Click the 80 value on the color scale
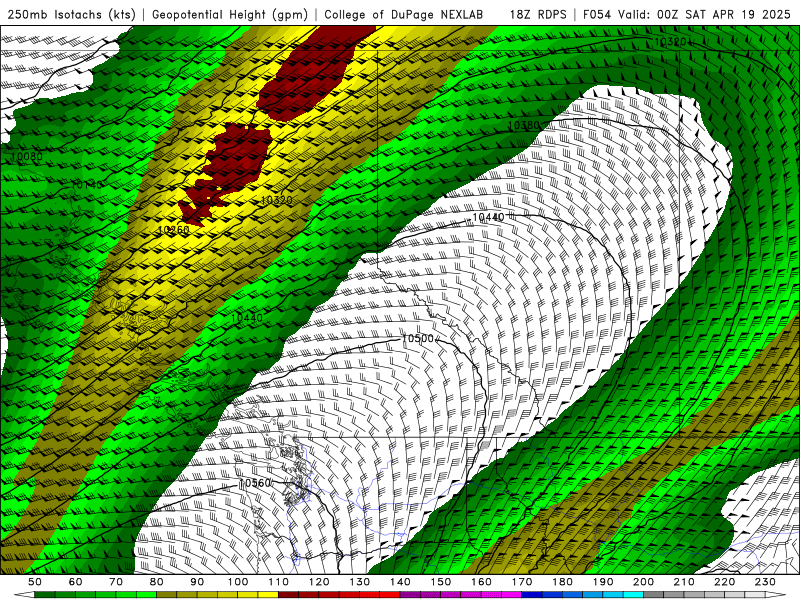The width and height of the screenshot is (800, 600). [x=156, y=582]
